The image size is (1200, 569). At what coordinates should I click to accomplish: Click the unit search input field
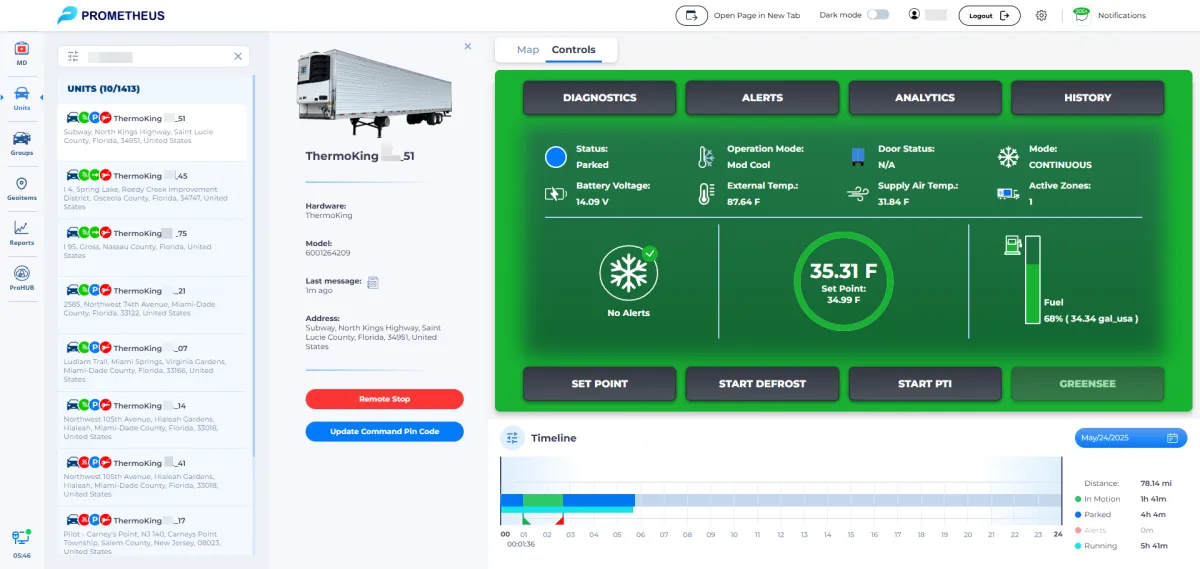[x=155, y=56]
